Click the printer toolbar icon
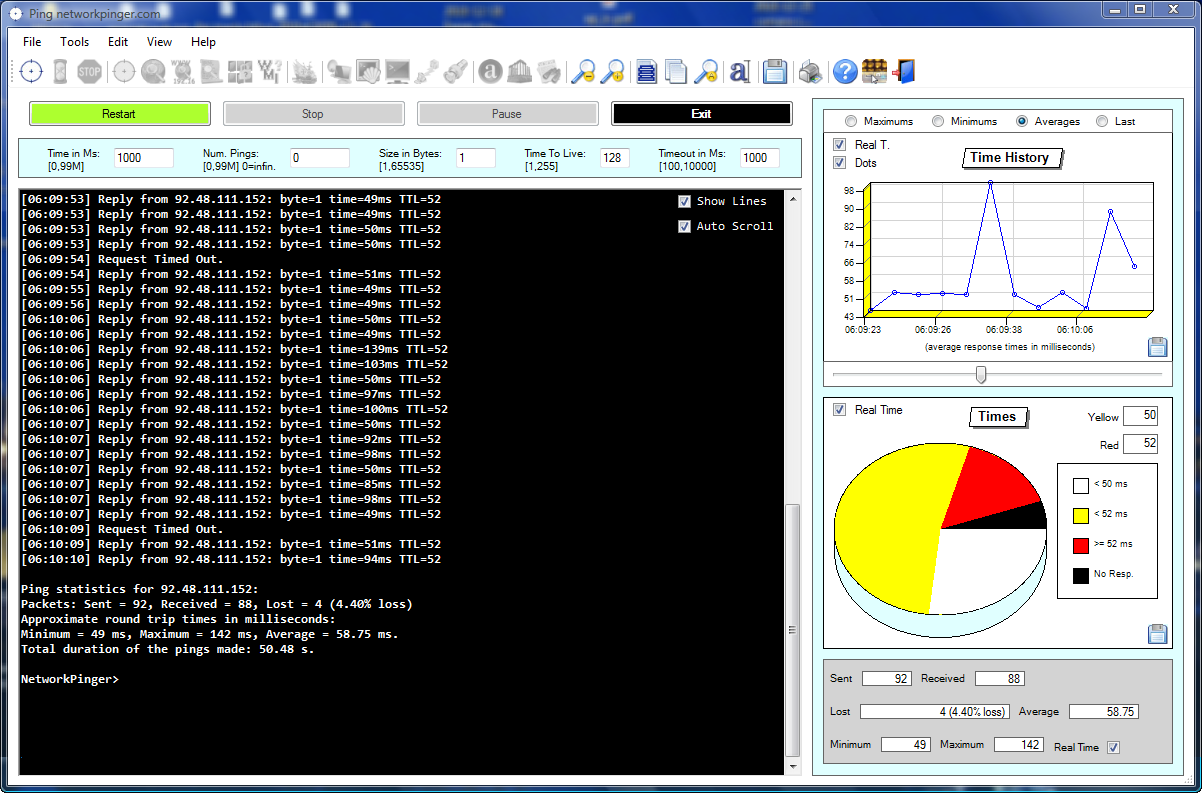Viewport: 1202px width, 793px height. (x=811, y=71)
